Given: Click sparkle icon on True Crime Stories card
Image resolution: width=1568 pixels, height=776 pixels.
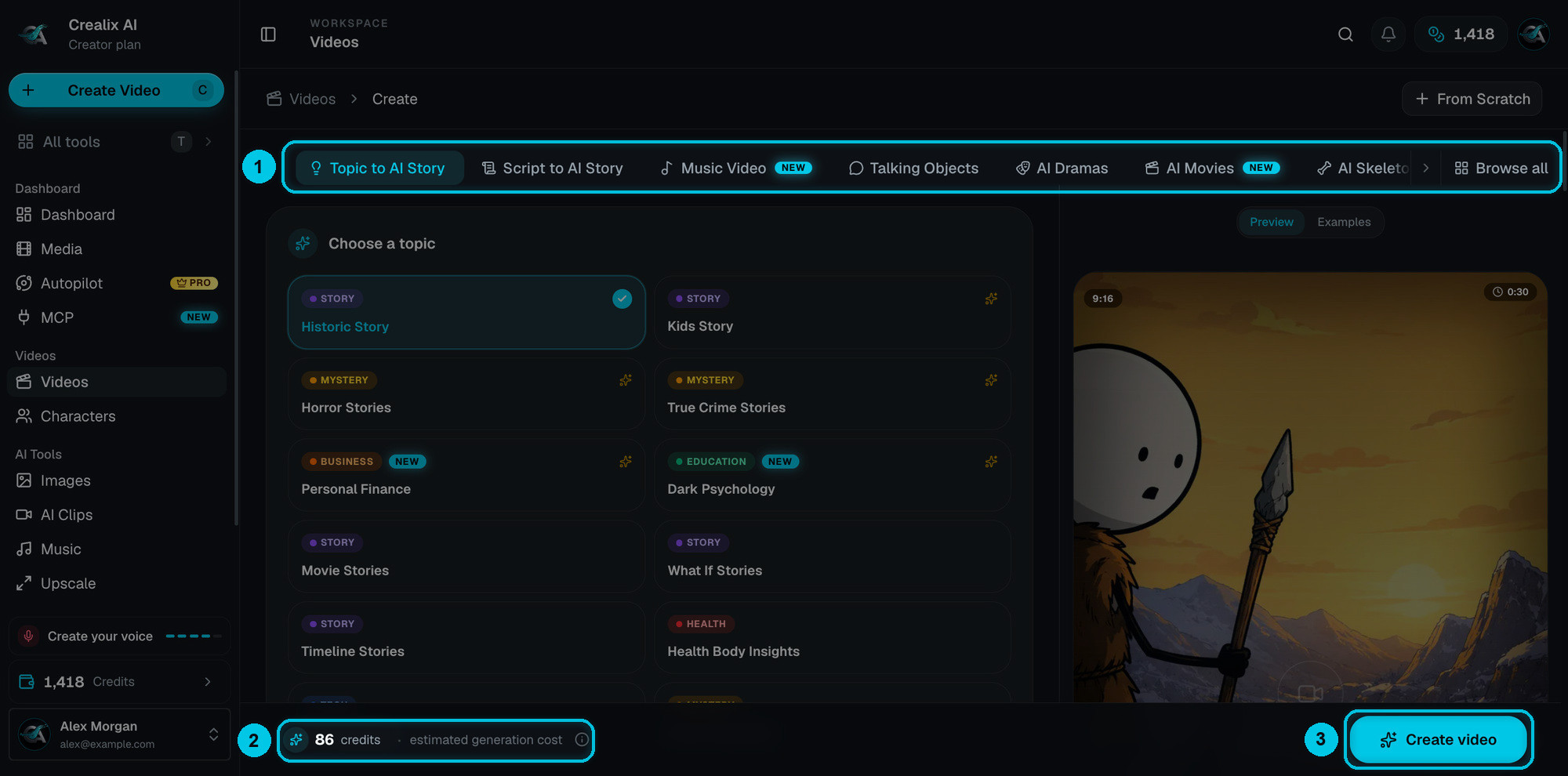Looking at the screenshot, I should (x=991, y=380).
